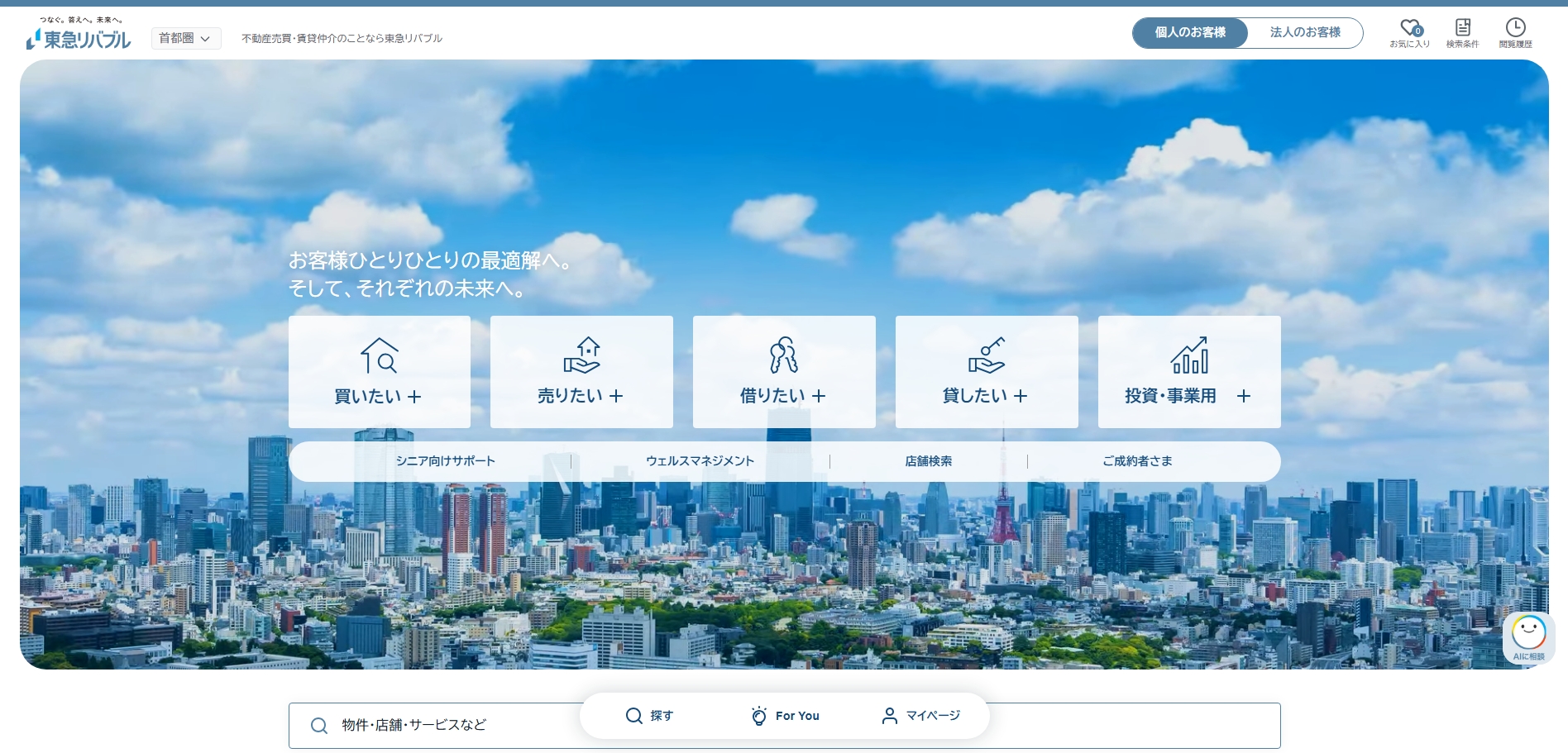1568x753 pixels.
Task: Open the 首都圏 region dropdown
Action: (x=185, y=38)
